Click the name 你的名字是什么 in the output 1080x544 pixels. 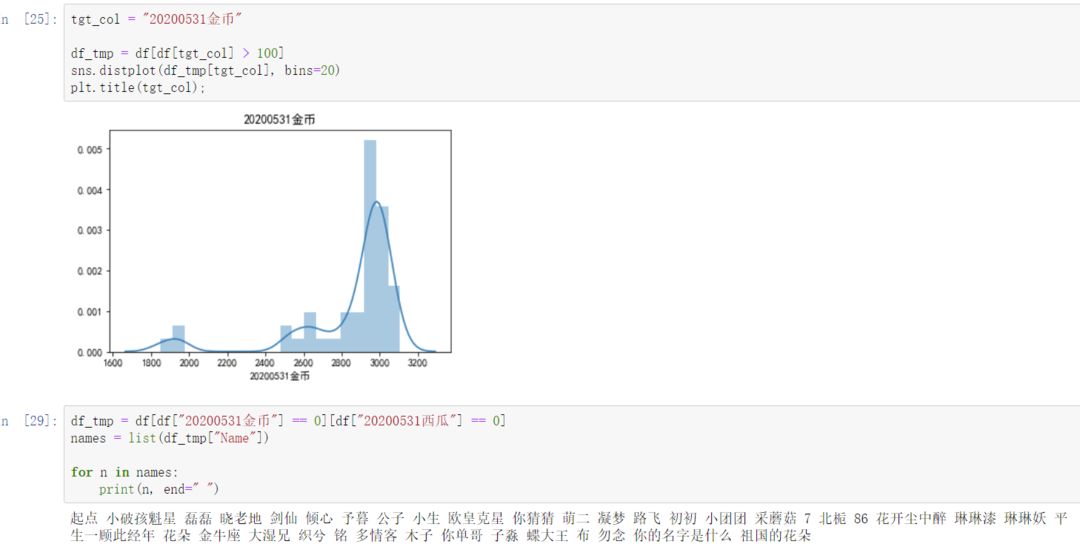click(683, 535)
